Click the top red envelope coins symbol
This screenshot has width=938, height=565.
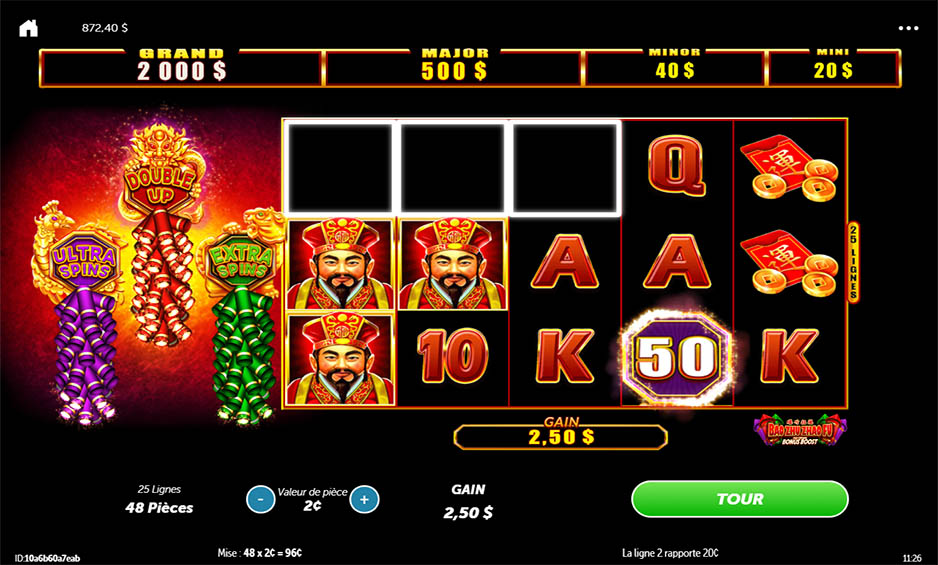point(790,167)
